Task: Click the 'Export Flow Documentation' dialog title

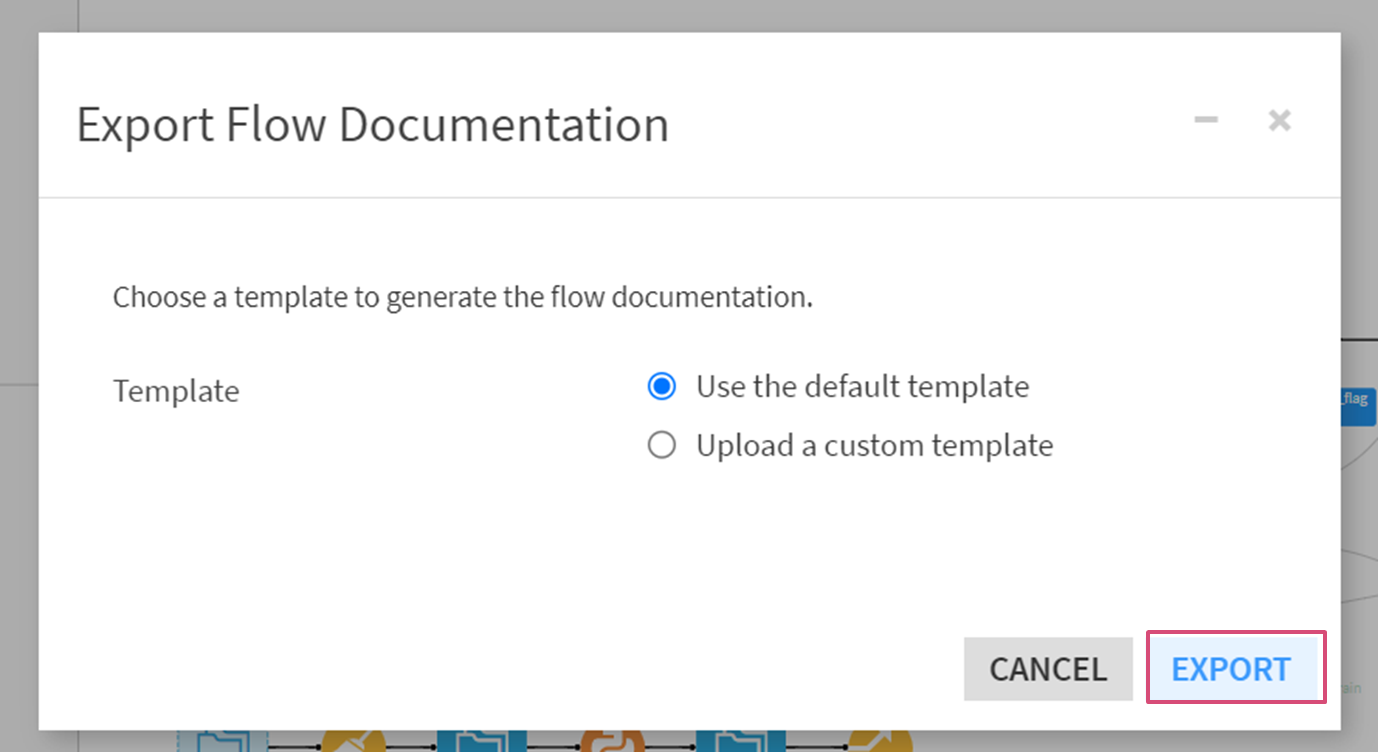Action: tap(372, 125)
